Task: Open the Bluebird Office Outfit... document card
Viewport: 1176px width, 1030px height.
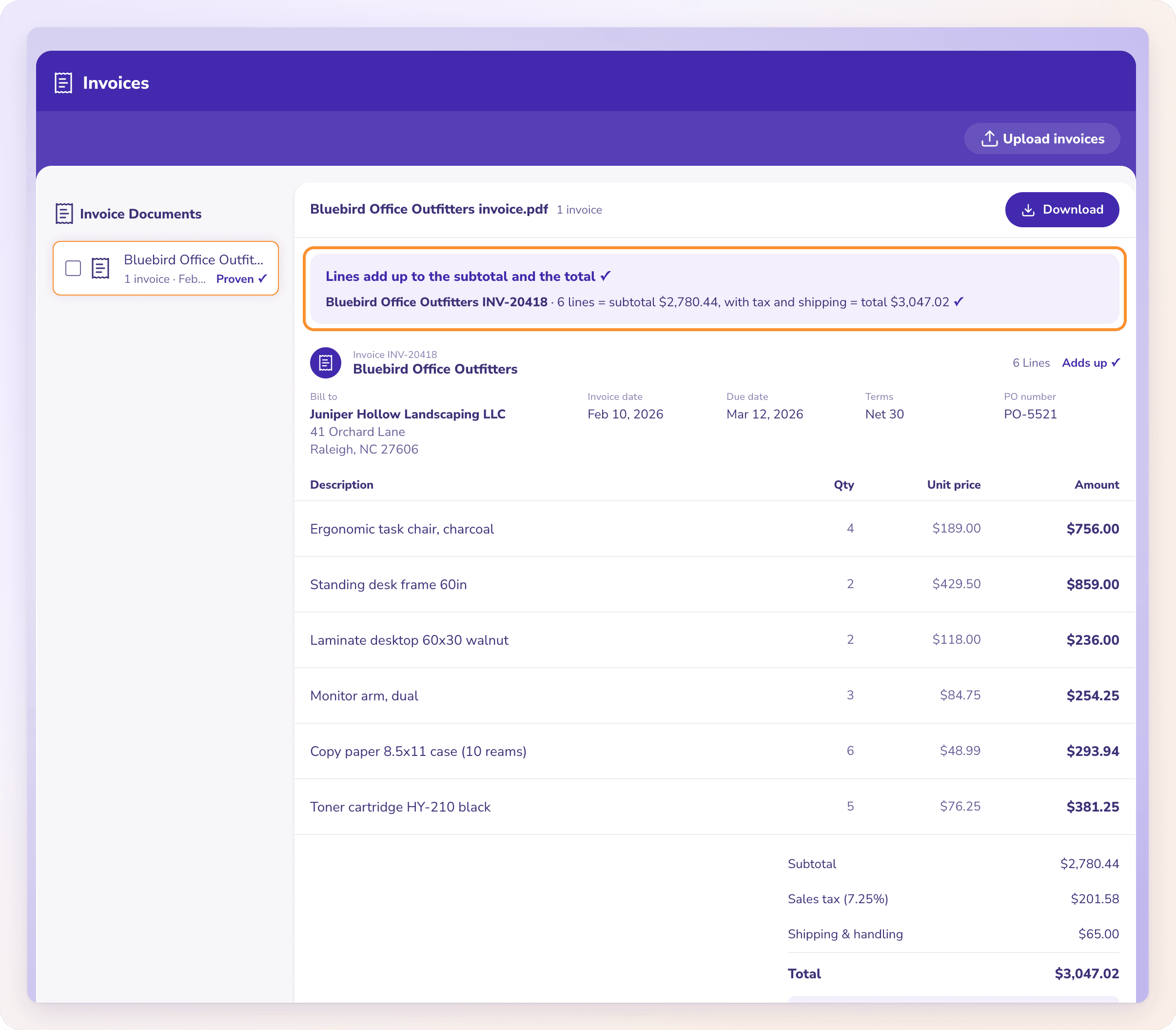Action: (165, 268)
